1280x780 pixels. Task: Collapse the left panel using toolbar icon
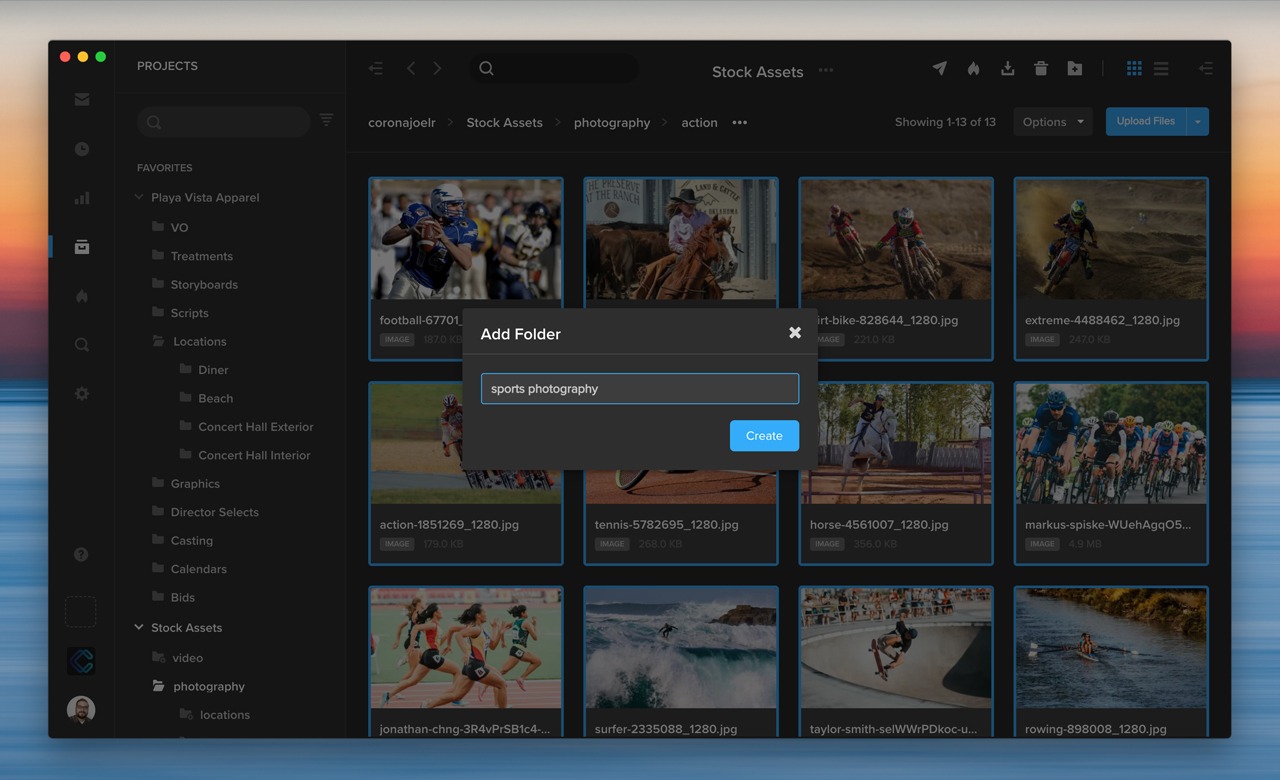(376, 68)
